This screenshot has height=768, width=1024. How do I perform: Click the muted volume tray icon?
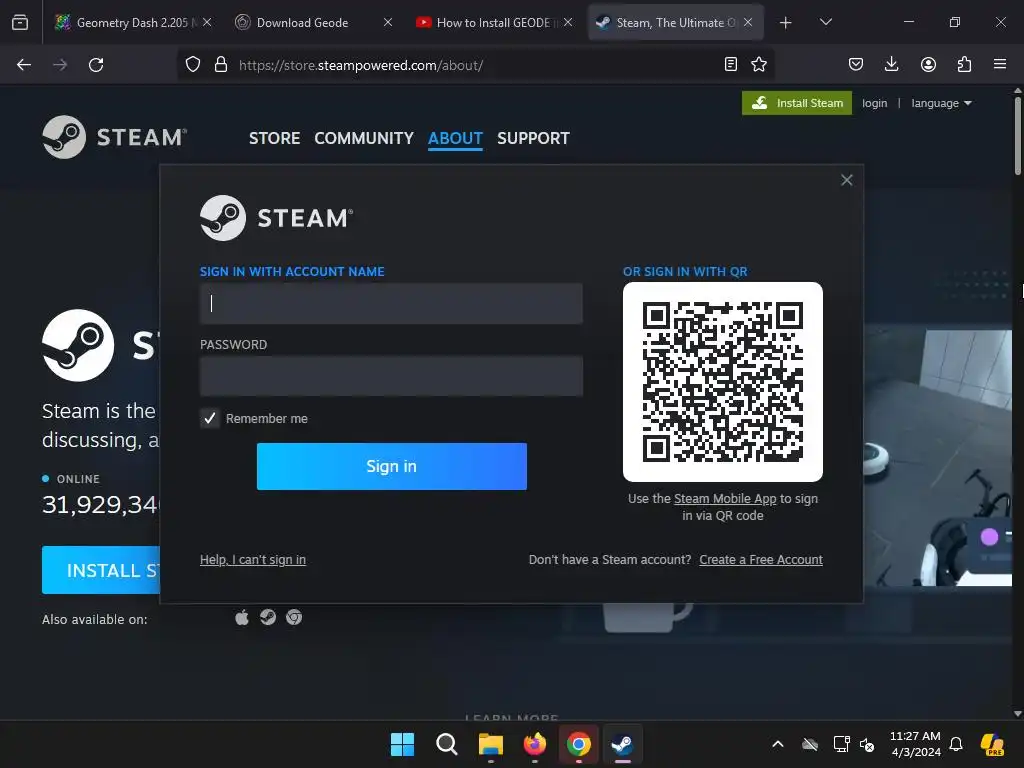coord(867,744)
